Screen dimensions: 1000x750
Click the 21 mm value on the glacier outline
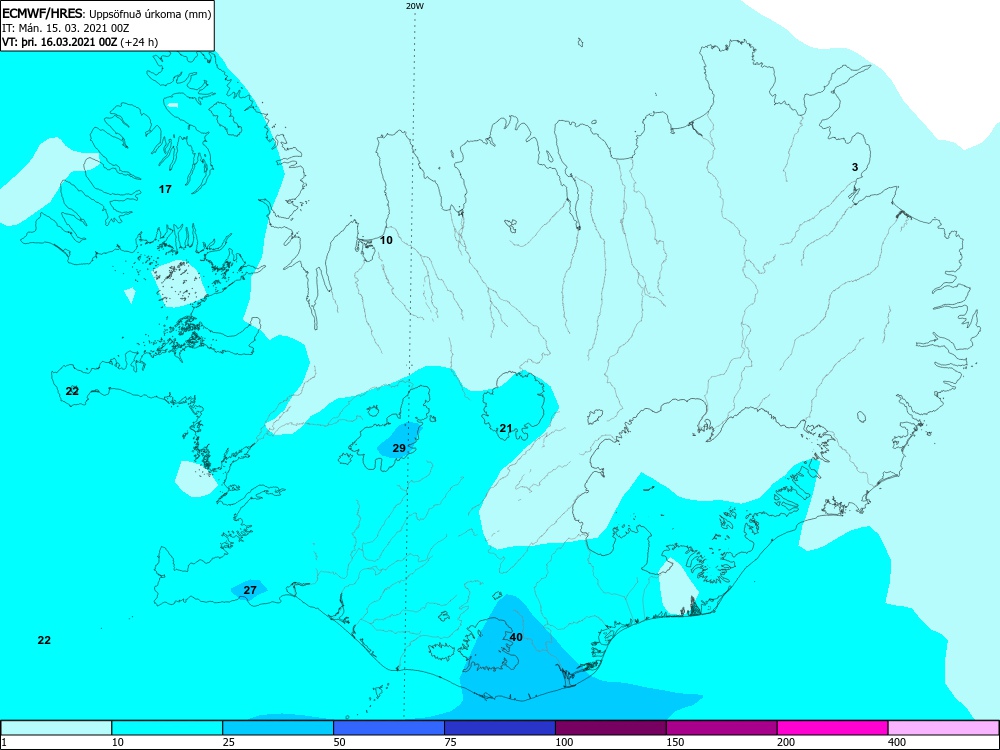pos(506,428)
